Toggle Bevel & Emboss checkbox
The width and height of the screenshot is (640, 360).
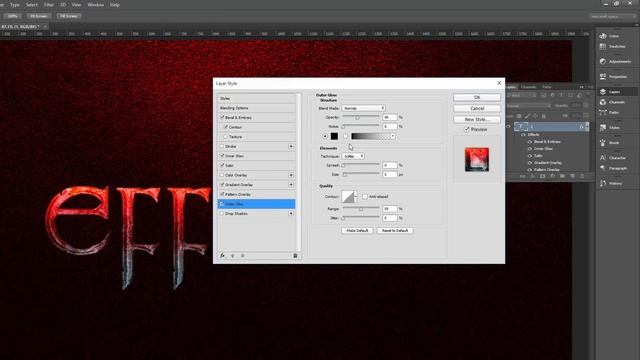[222, 118]
